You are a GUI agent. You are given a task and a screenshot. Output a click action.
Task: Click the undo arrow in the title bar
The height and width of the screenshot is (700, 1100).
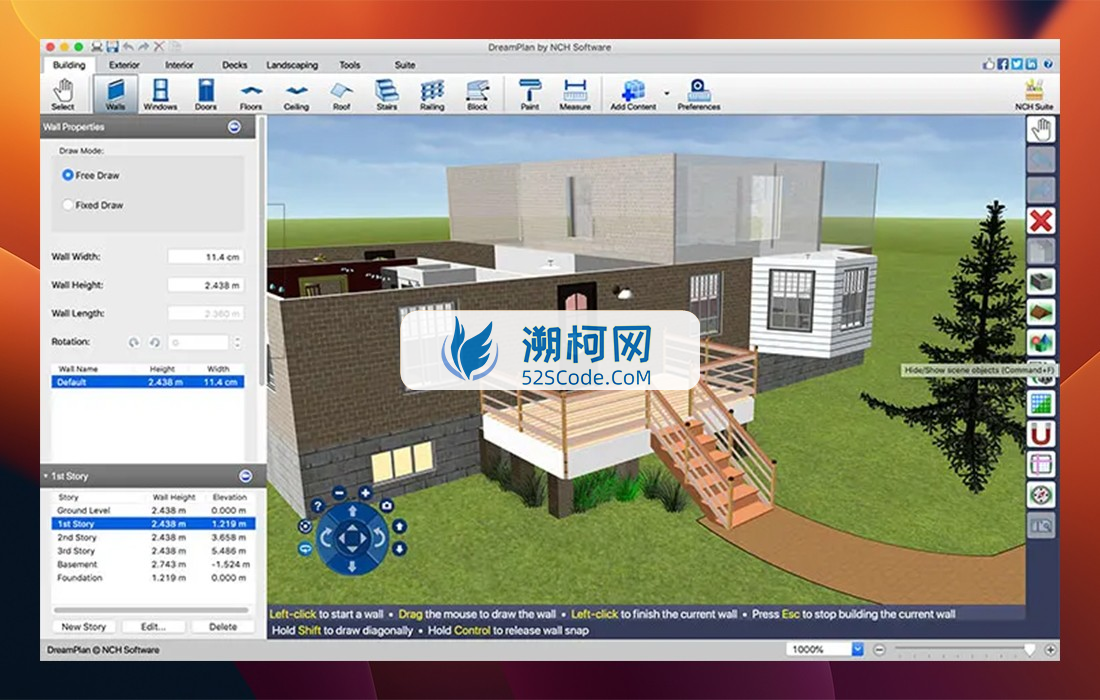[128, 47]
